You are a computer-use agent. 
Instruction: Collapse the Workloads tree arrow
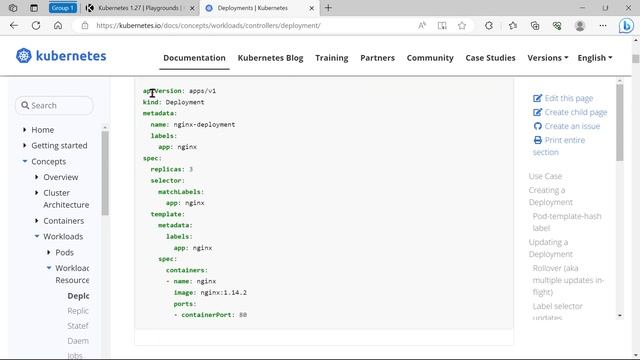tap(37, 236)
